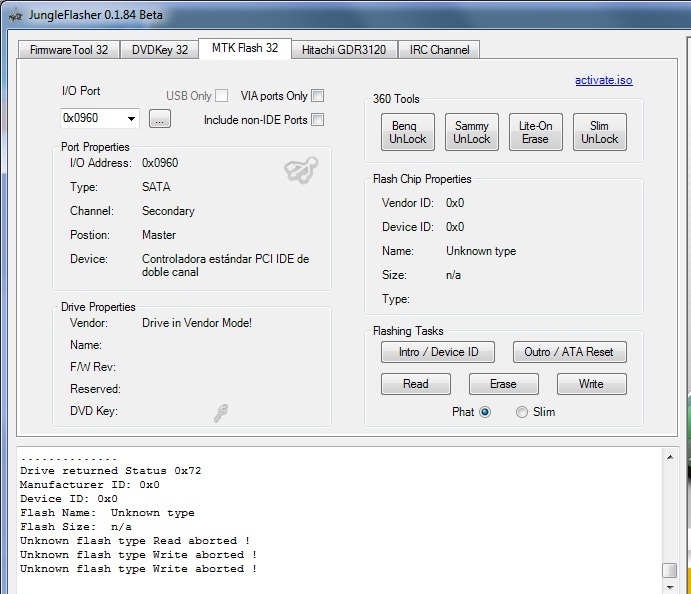Toggle Include non-IDE Ports checkbox

point(317,120)
